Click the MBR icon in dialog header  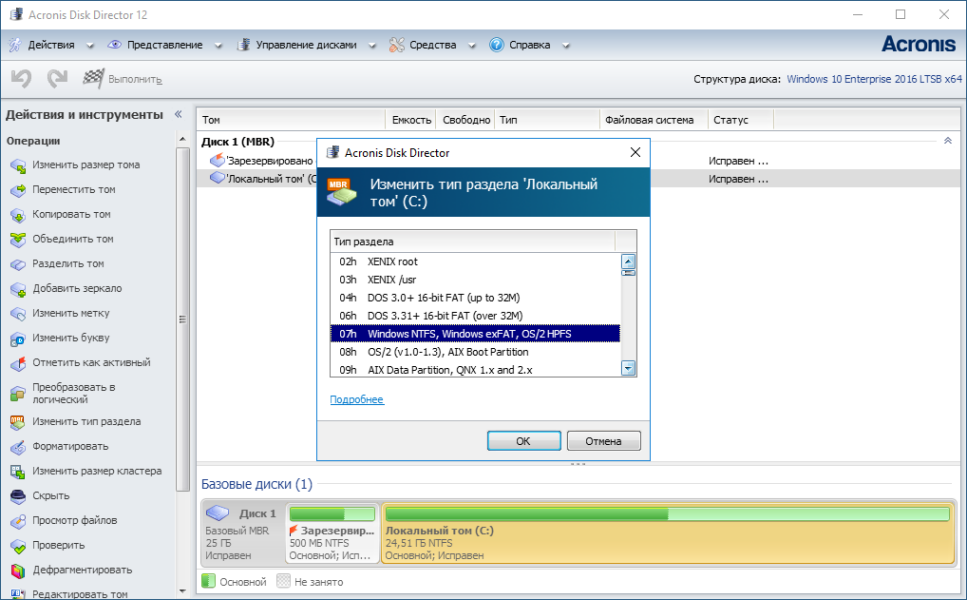[341, 192]
